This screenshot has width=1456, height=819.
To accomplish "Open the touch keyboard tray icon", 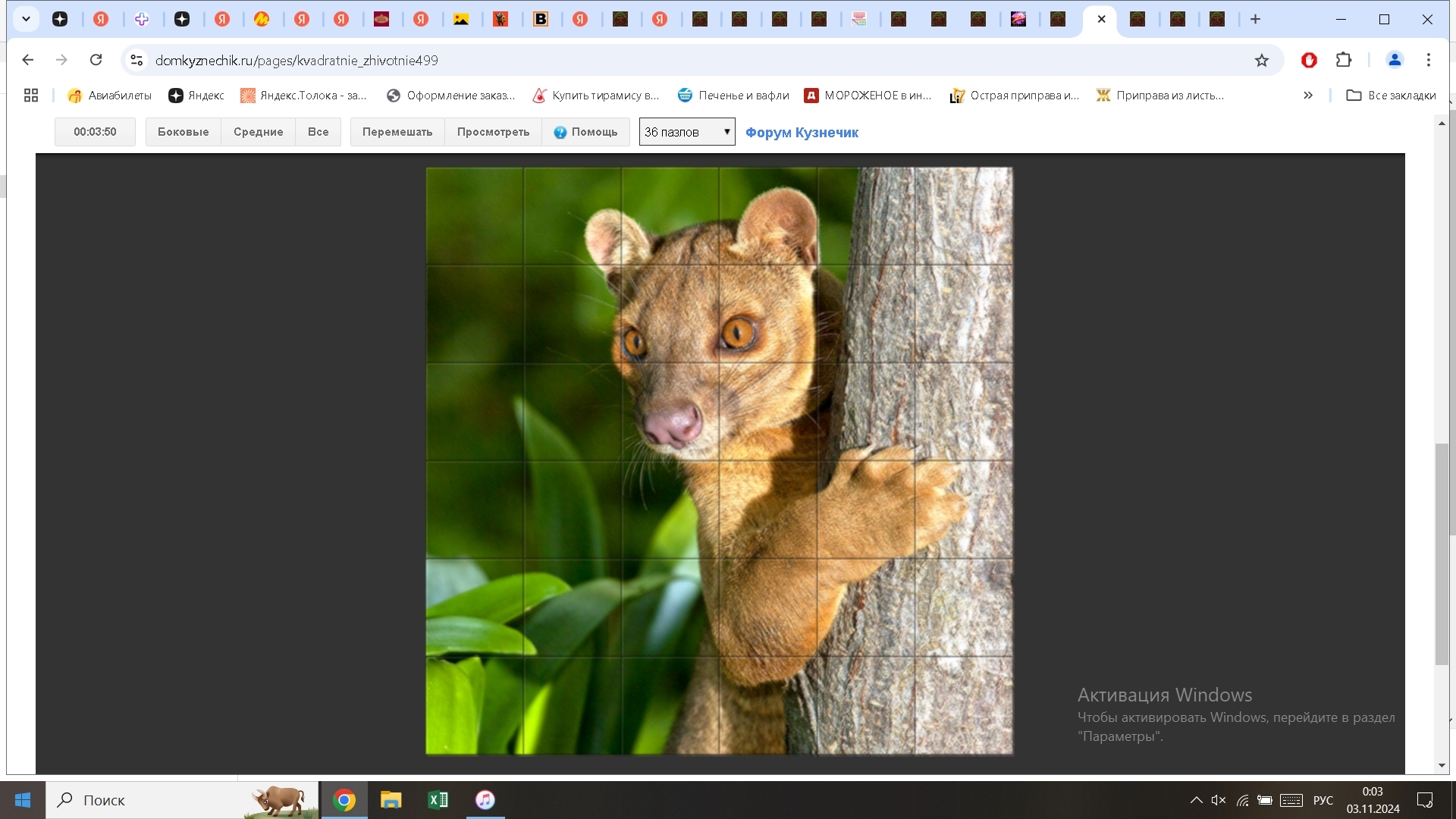I will coord(1291,800).
